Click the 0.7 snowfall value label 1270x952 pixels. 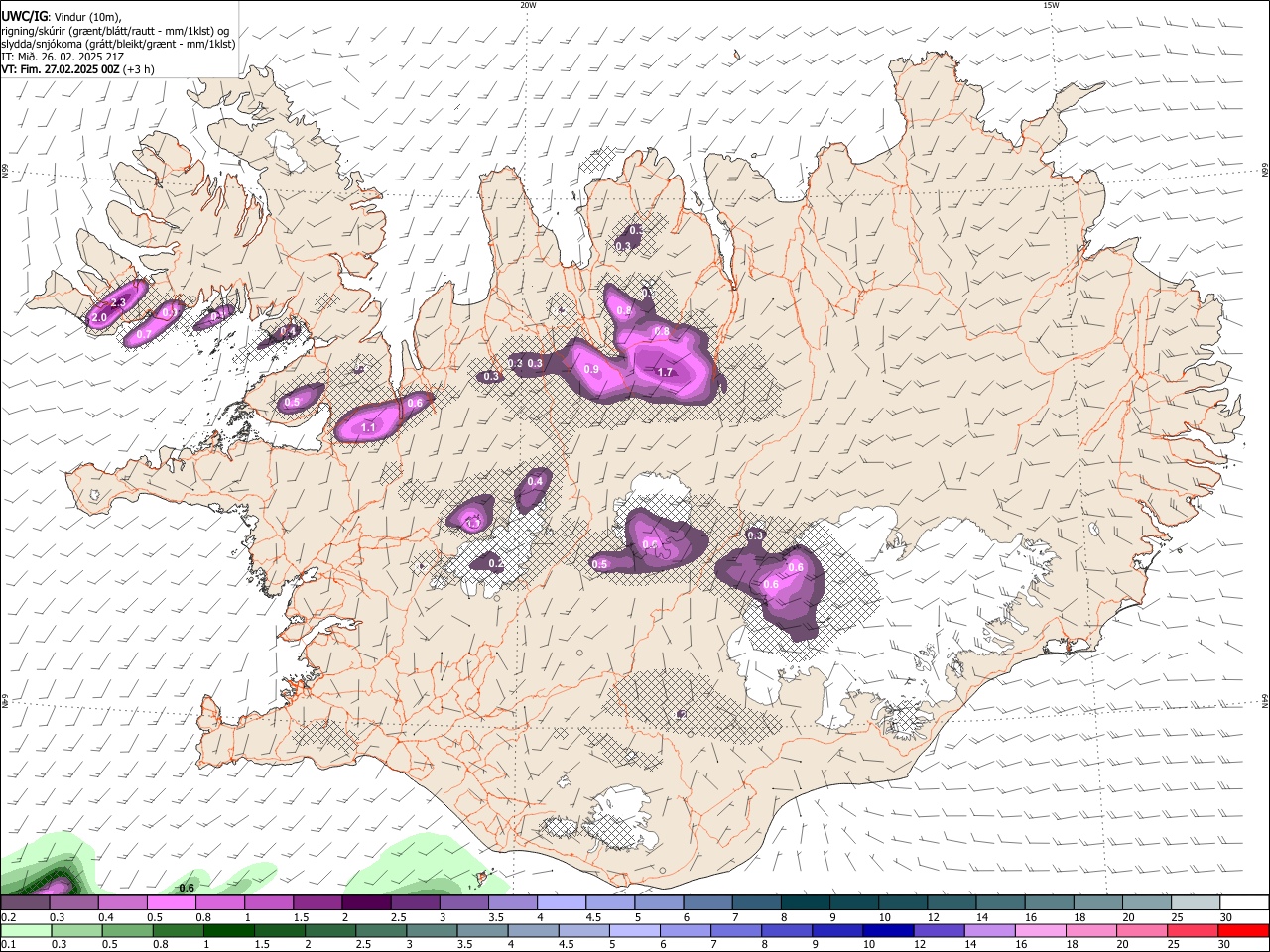coord(144,335)
